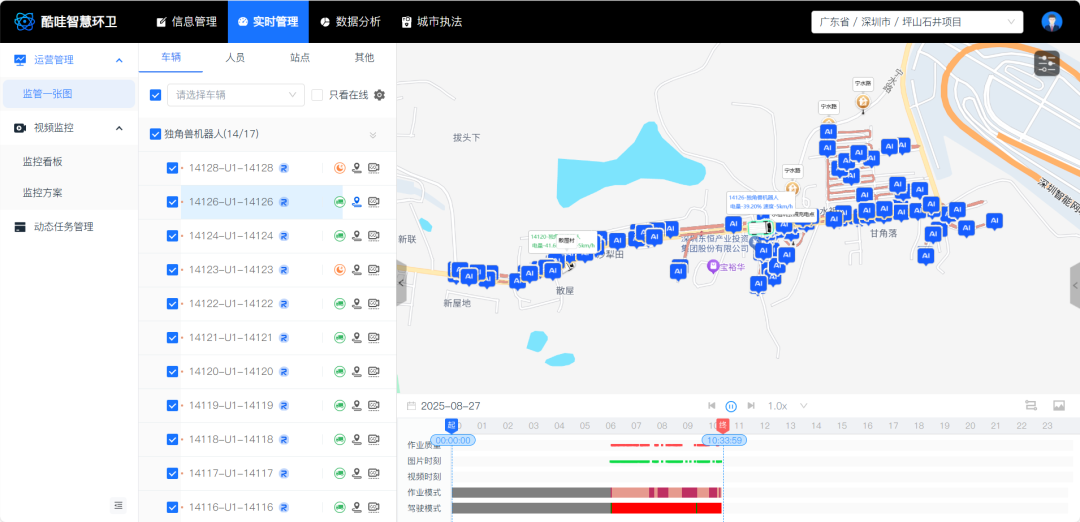Click the sidebar collapse icon at bottom left
The width and height of the screenshot is (1080, 522).
point(118,506)
